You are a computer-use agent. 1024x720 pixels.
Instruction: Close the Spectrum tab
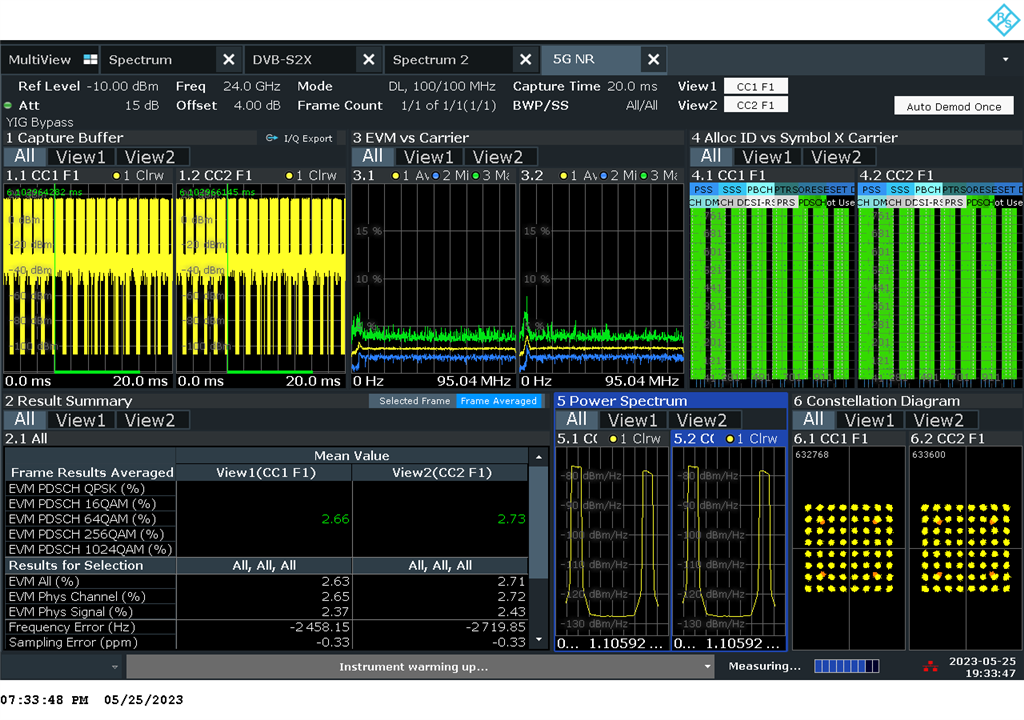pyautogui.click(x=229, y=59)
